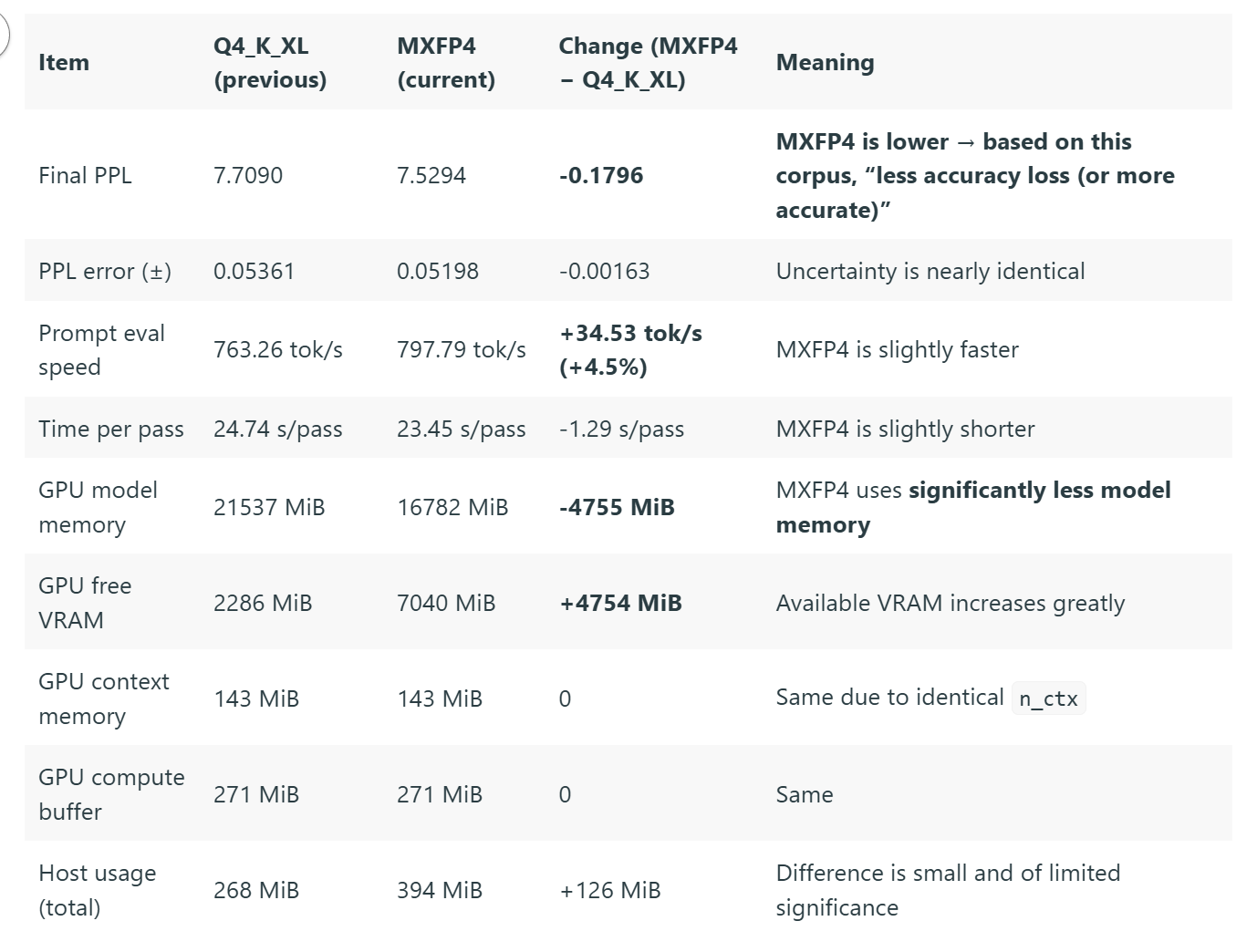Viewport: 1257px width, 952px height.
Task: Click the partial circular button at top-left
Action: [x=3, y=36]
